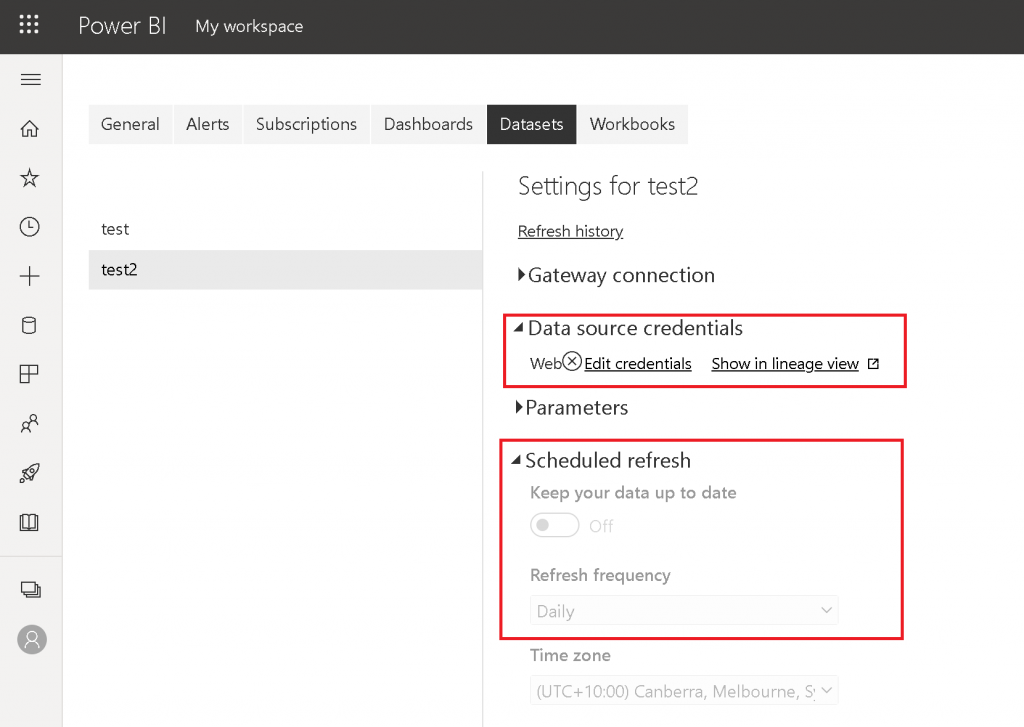Toggle Keep your data up to date switch

(x=554, y=525)
